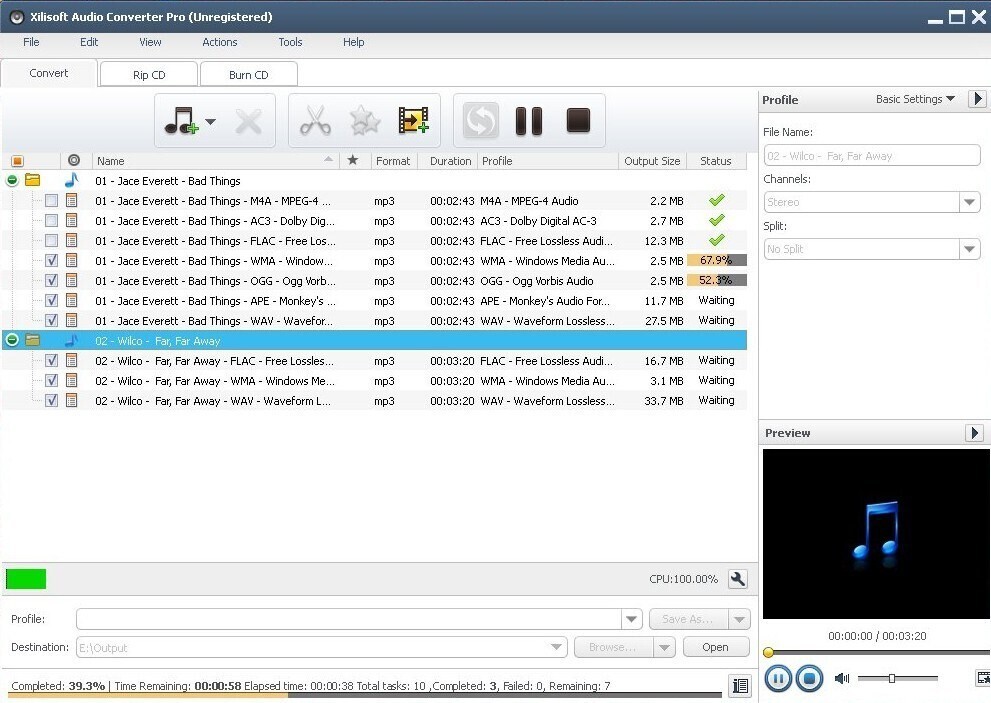Expand the Profile panel arrow
Viewport: 991px width, 703px height.
point(977,99)
